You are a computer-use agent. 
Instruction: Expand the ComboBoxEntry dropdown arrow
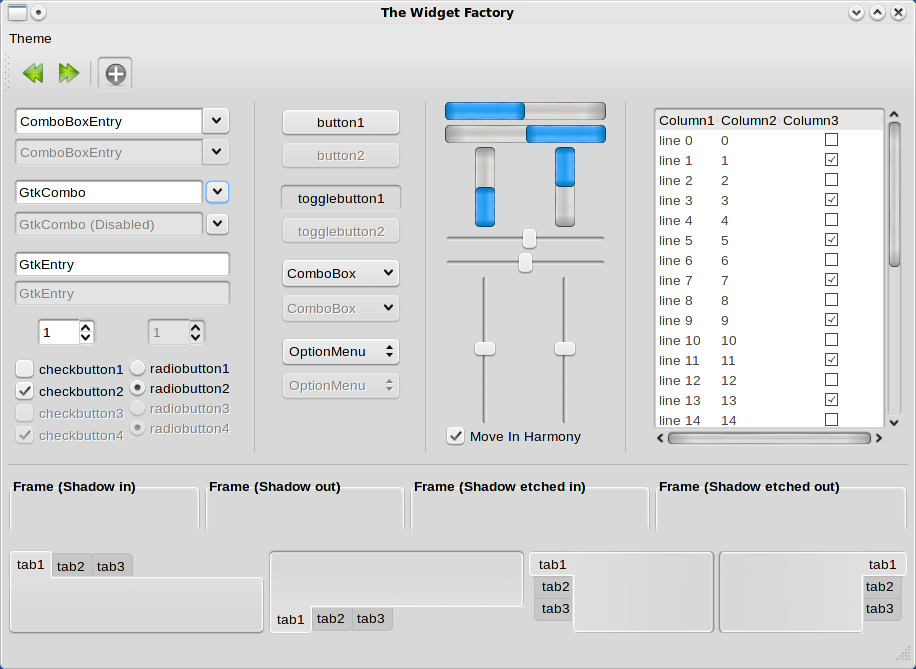pyautogui.click(x=216, y=121)
